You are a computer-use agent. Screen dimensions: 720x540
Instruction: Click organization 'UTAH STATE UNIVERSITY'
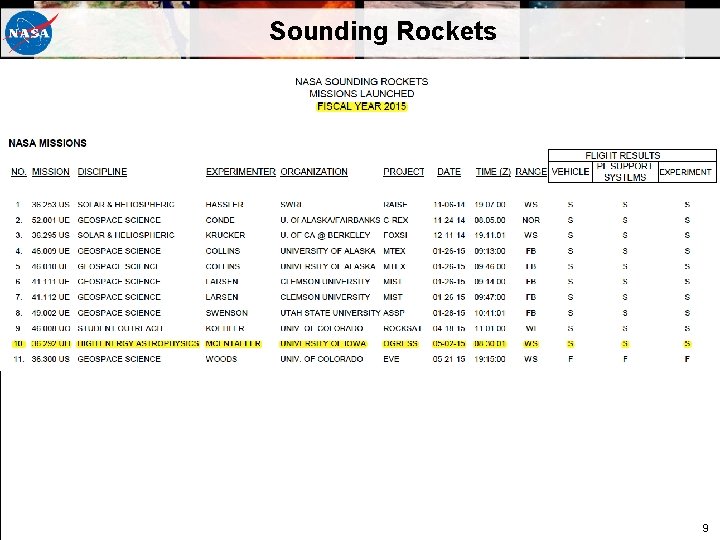point(331,313)
